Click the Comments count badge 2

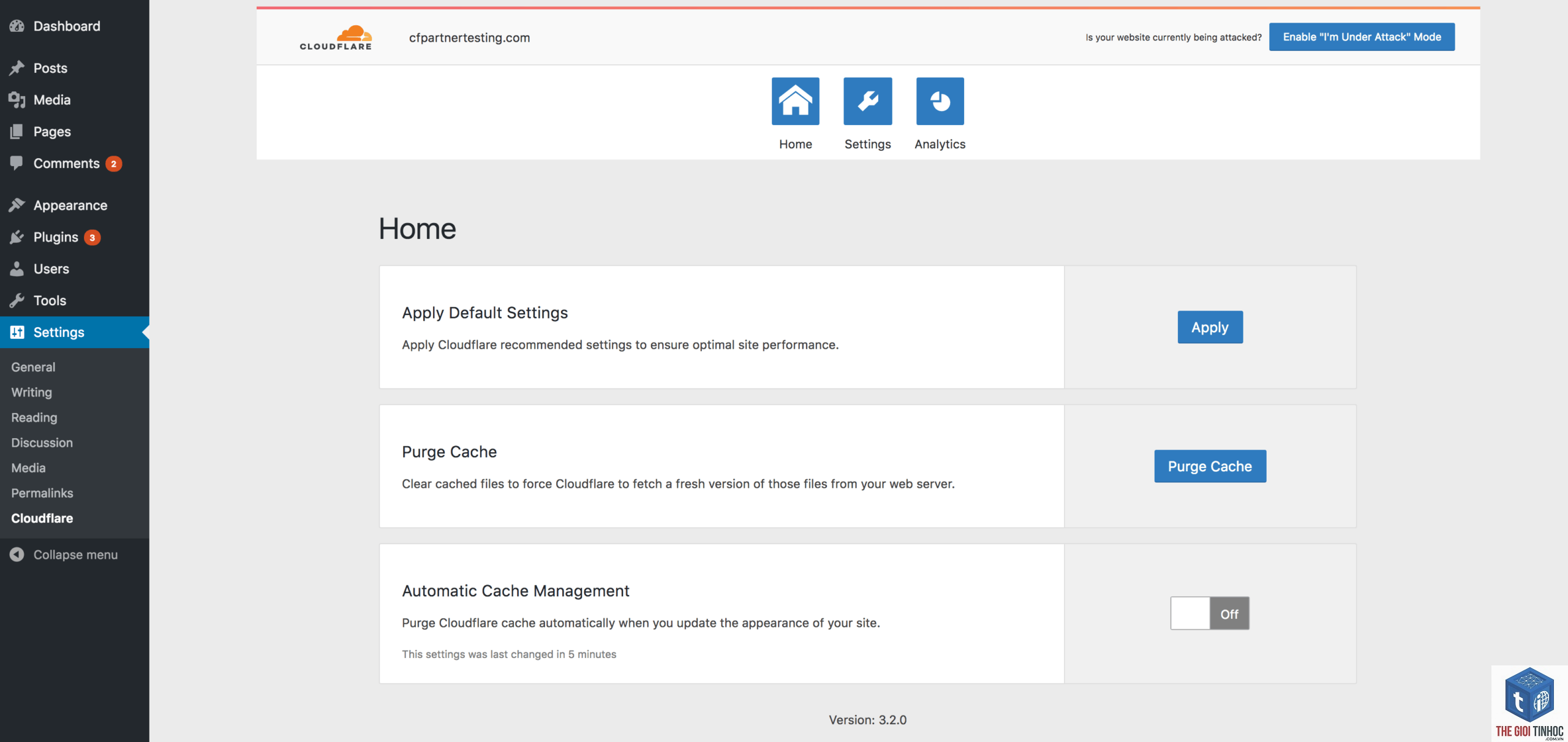(113, 164)
